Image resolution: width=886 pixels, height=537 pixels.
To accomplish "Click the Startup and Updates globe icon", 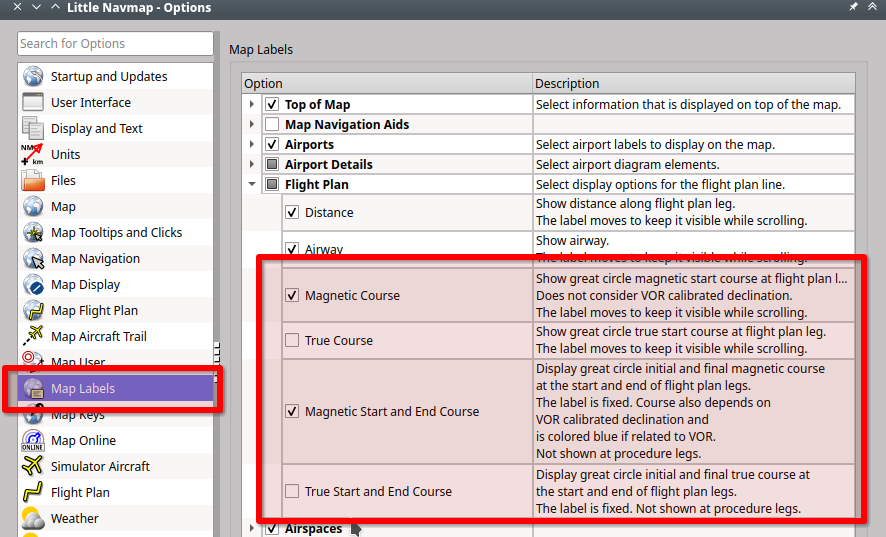I will (33, 76).
